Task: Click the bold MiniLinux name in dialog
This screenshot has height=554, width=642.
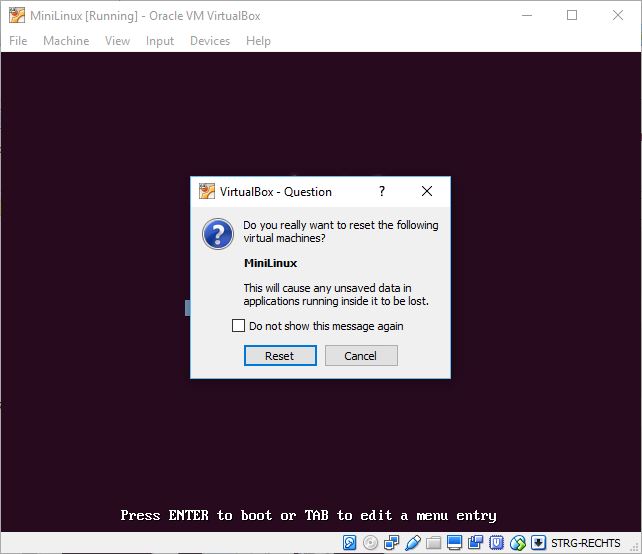Action: 271,263
